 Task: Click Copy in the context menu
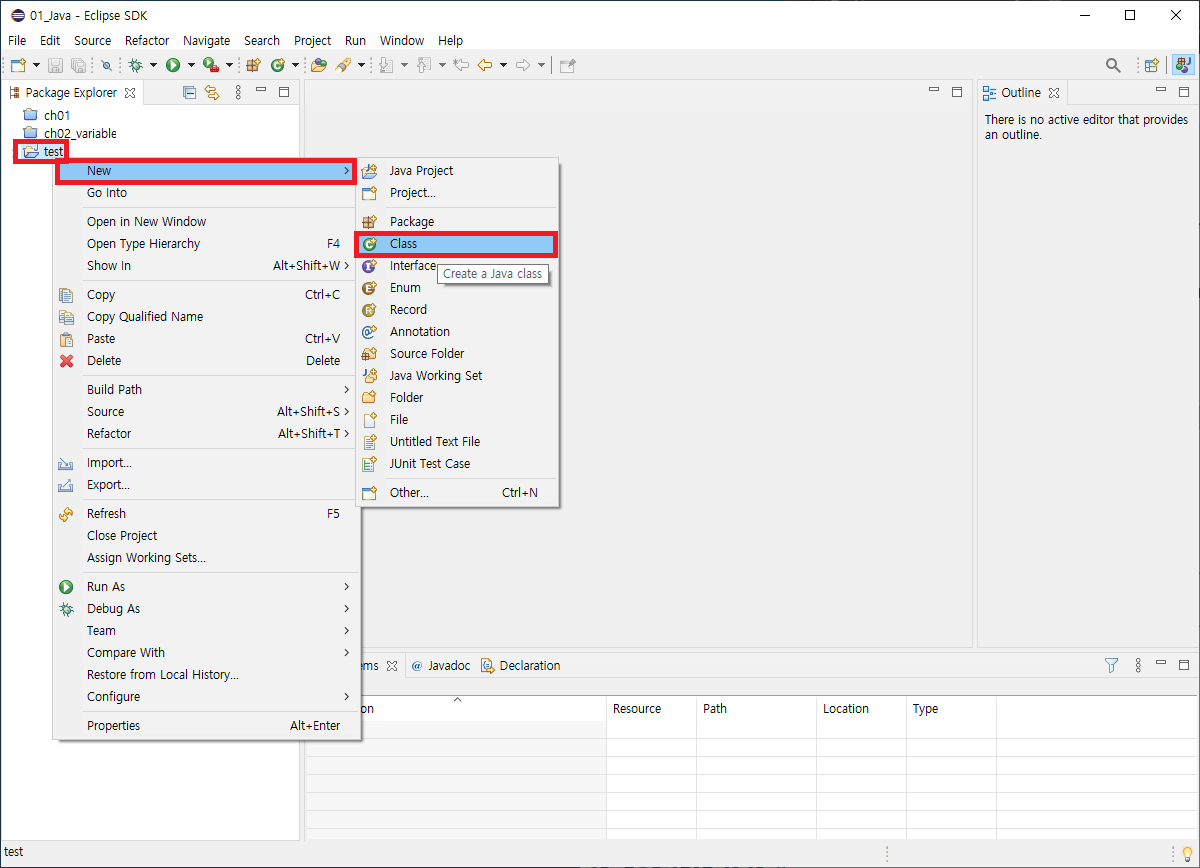pos(206,295)
